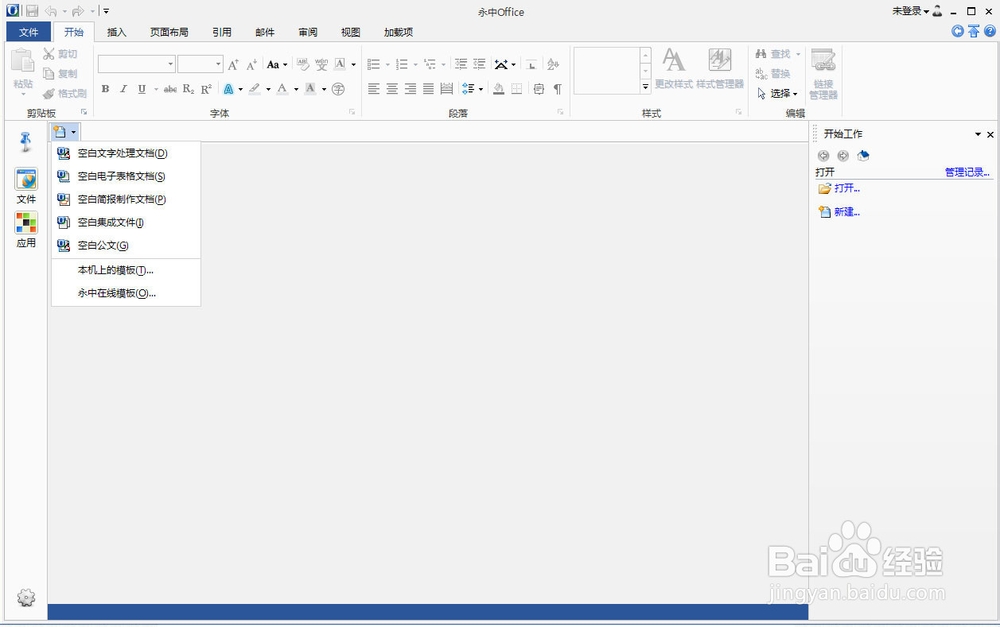Toggle Bold formatting
This screenshot has height=627, width=1000.
pyautogui.click(x=105, y=89)
